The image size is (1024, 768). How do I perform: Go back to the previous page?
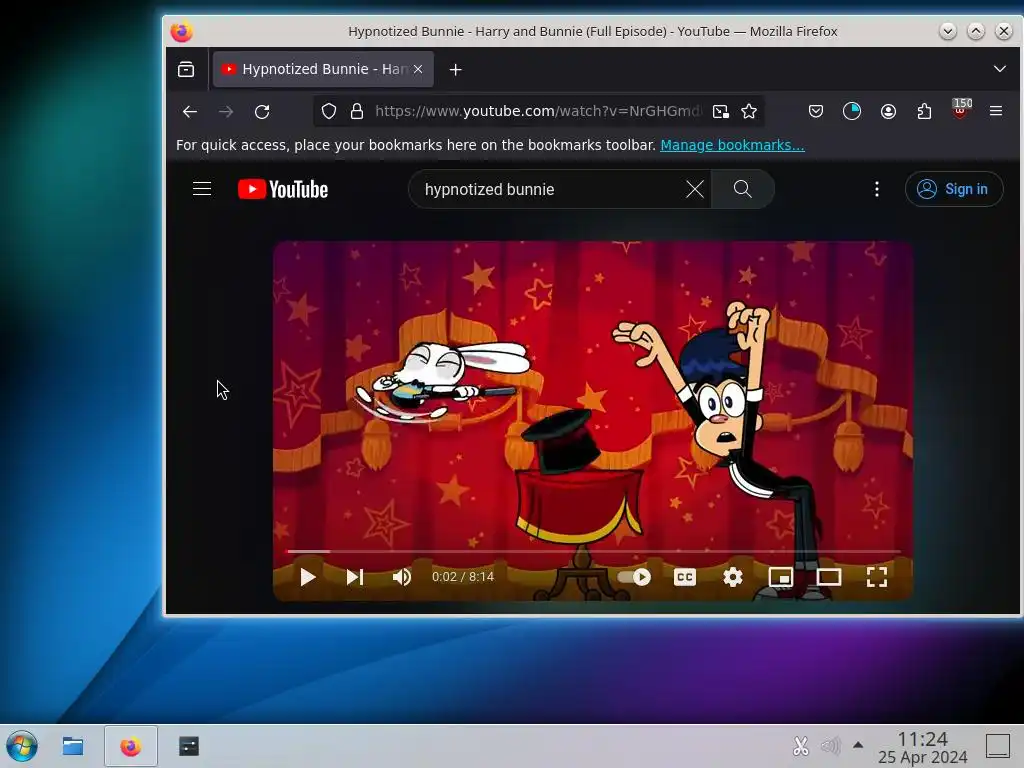click(190, 112)
